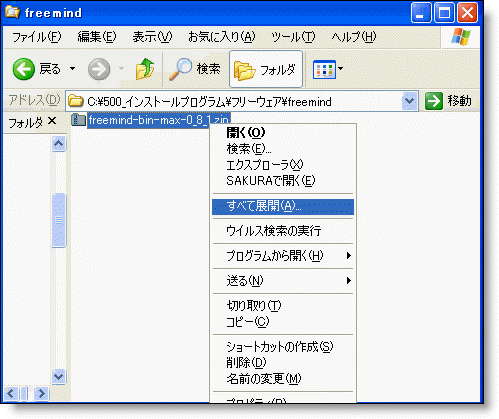Click folder pane vertical scrollbar thumb
499x419 pixels.
[59, 220]
